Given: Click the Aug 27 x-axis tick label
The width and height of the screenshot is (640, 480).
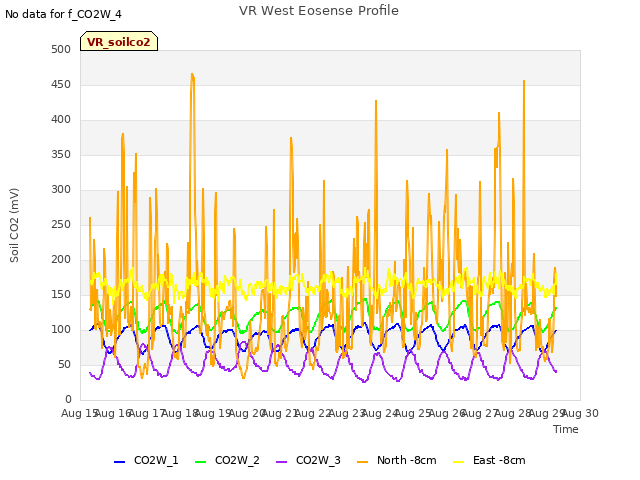Looking at the screenshot, I should [x=480, y=413].
